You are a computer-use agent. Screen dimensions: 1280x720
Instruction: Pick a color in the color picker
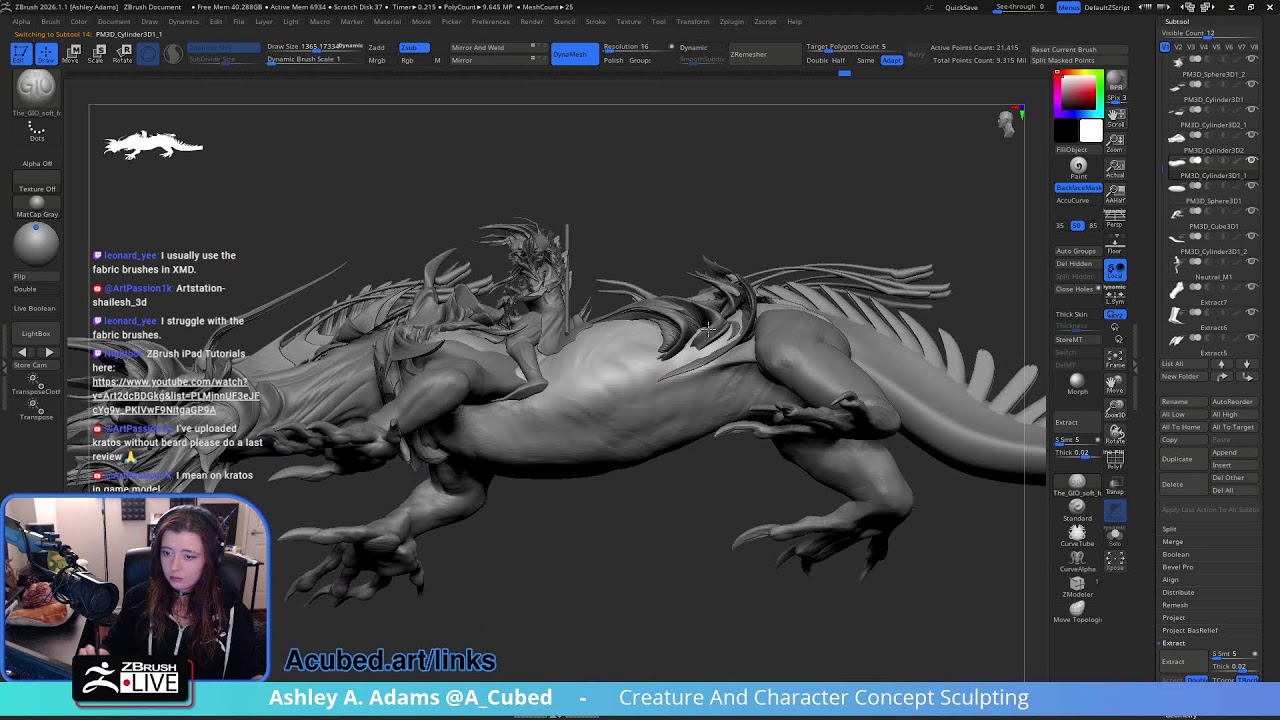[1079, 92]
